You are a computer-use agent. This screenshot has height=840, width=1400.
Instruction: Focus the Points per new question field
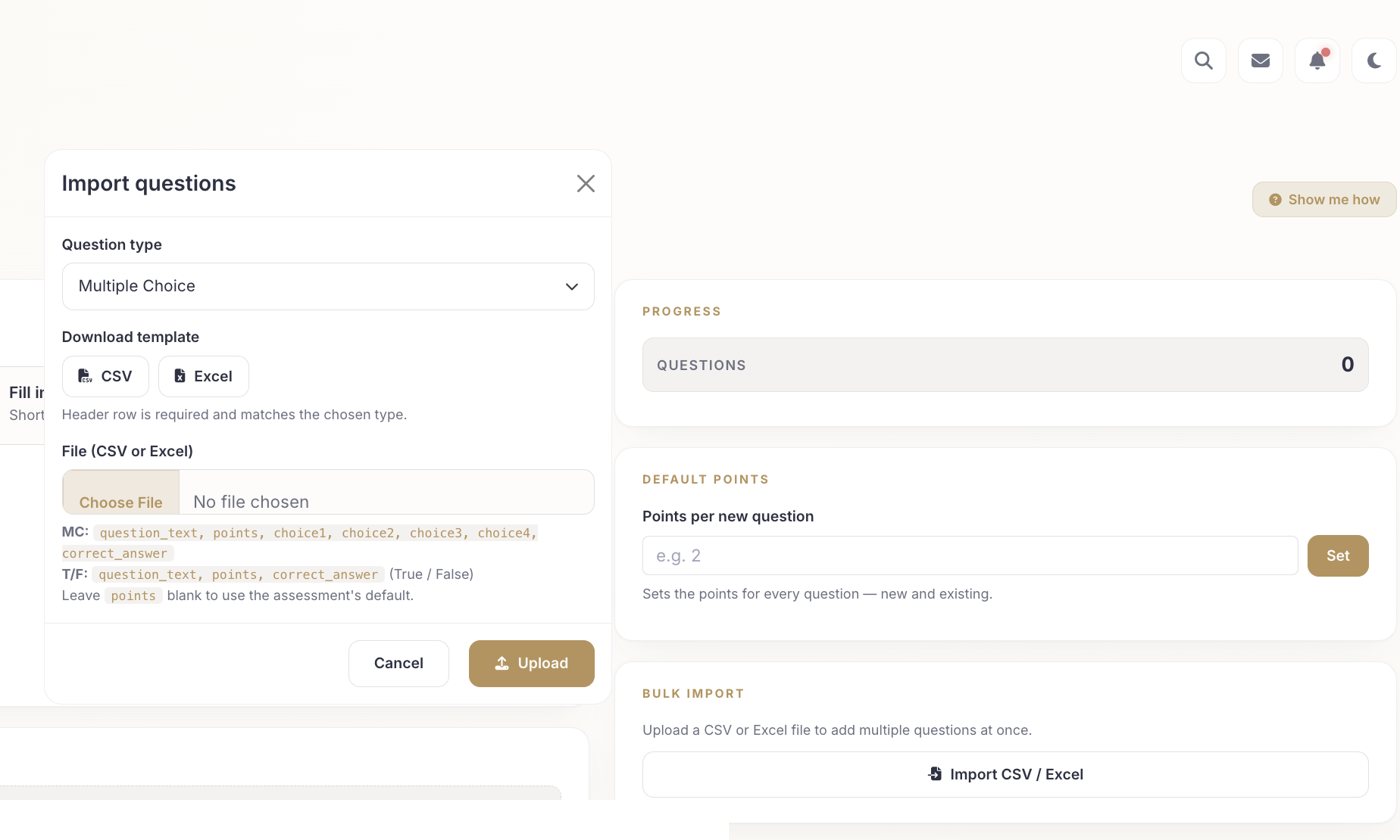tap(970, 556)
